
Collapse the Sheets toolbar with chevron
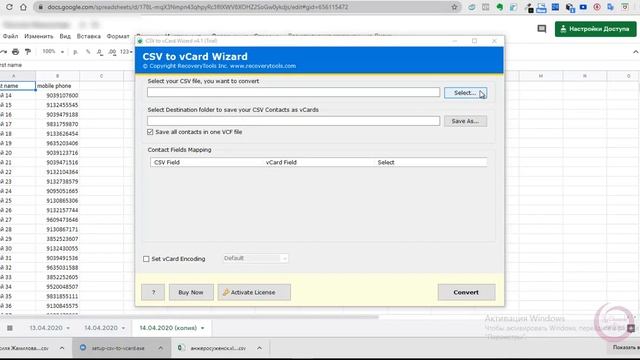click(x=636, y=52)
